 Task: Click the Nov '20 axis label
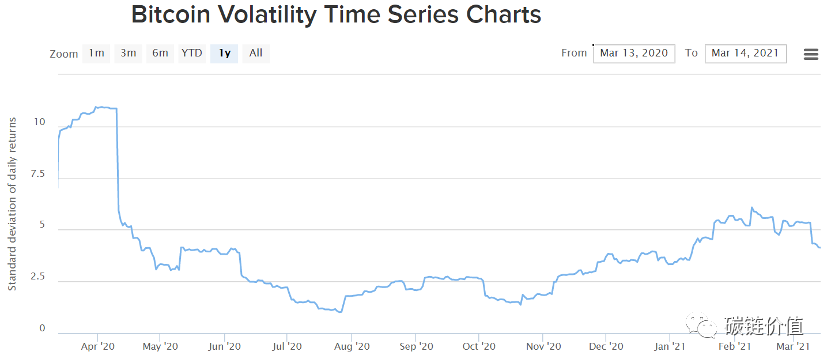(x=543, y=347)
